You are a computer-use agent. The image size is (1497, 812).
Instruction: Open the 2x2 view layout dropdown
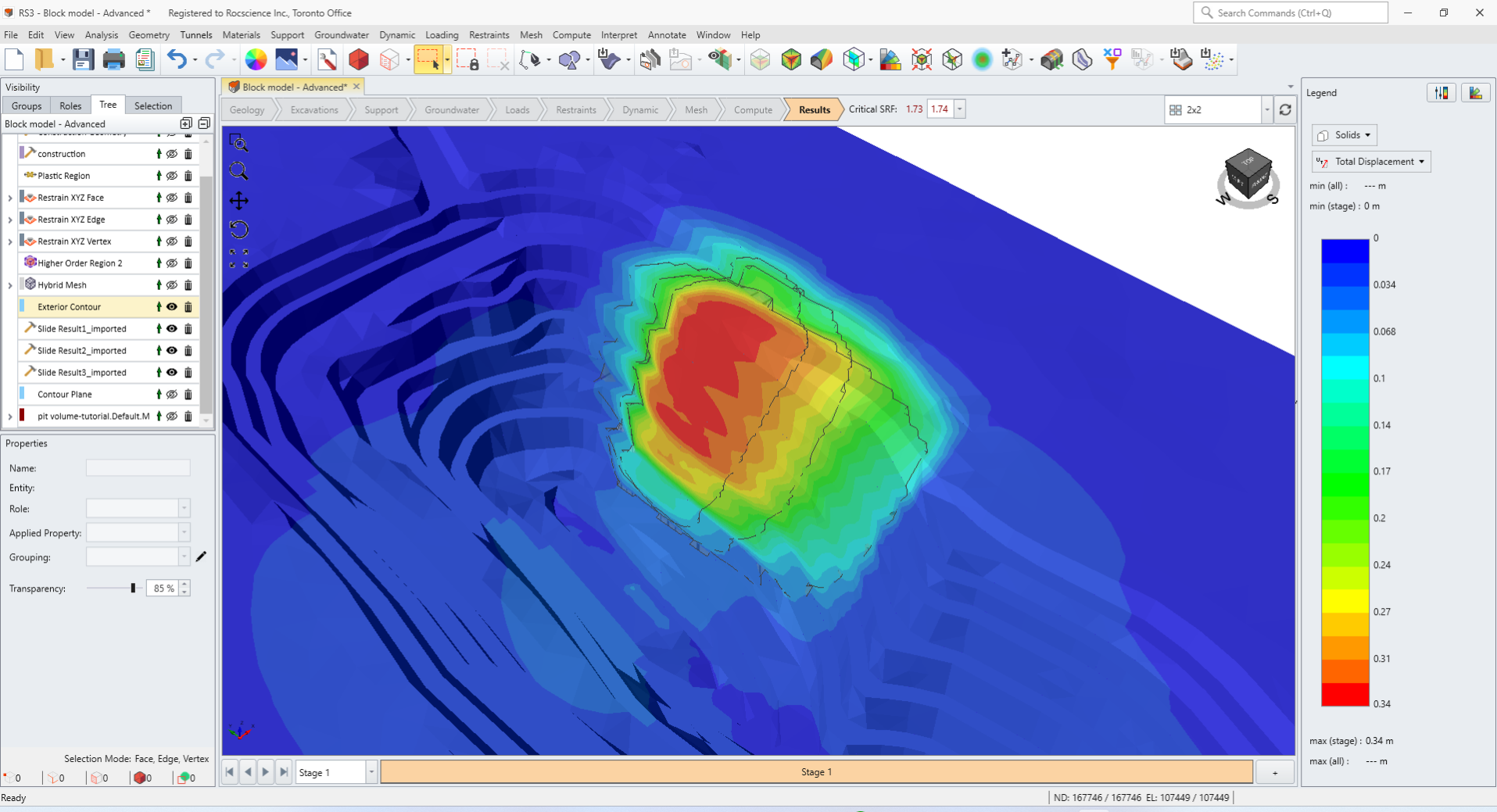[x=1267, y=110]
